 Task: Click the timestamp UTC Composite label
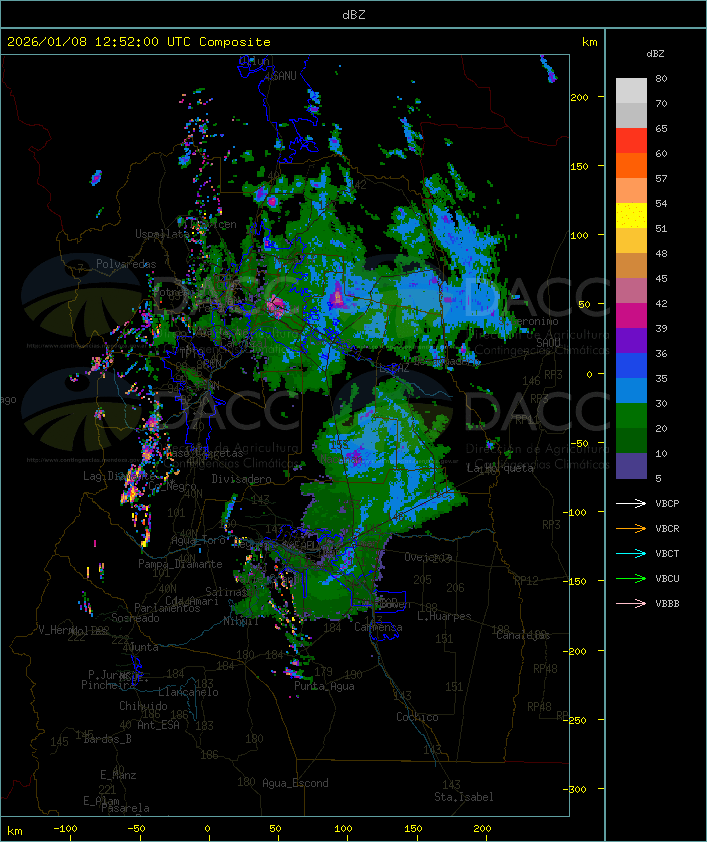point(139,42)
